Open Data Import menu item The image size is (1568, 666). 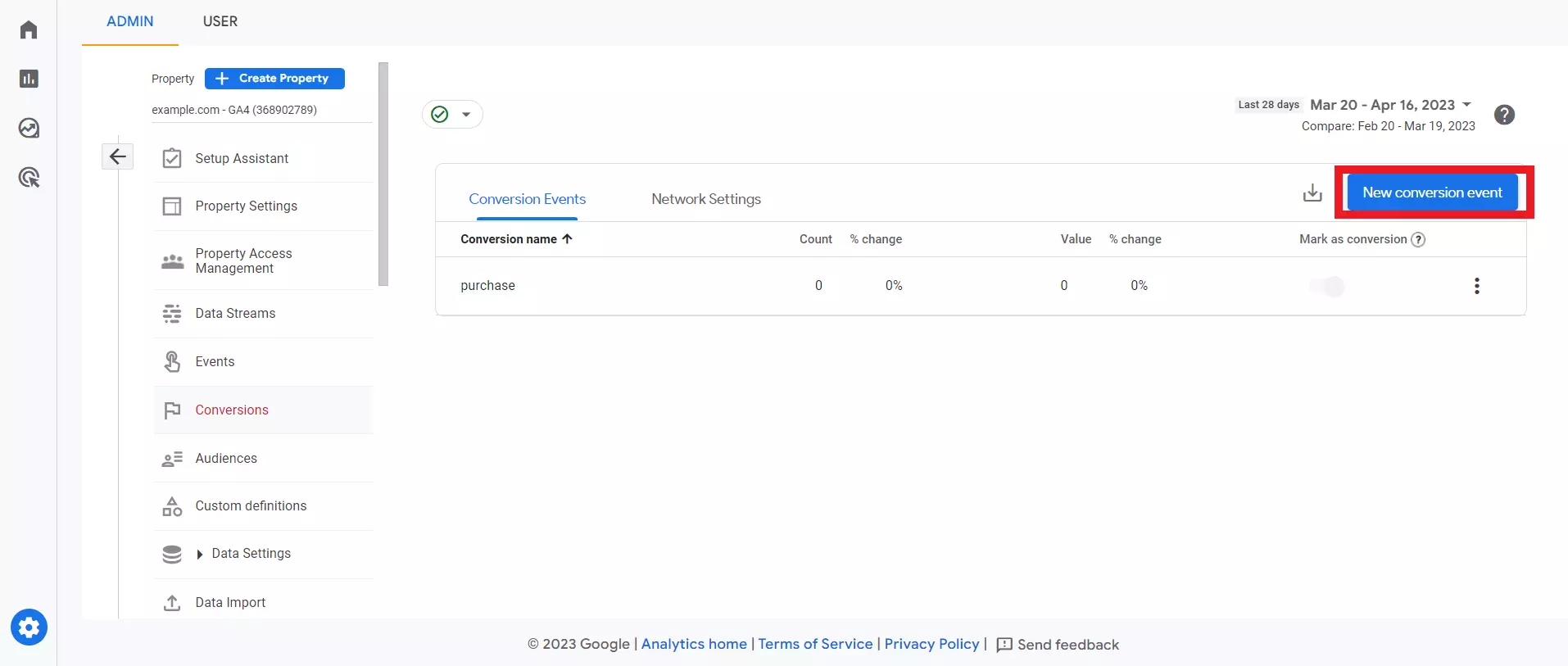click(263, 602)
